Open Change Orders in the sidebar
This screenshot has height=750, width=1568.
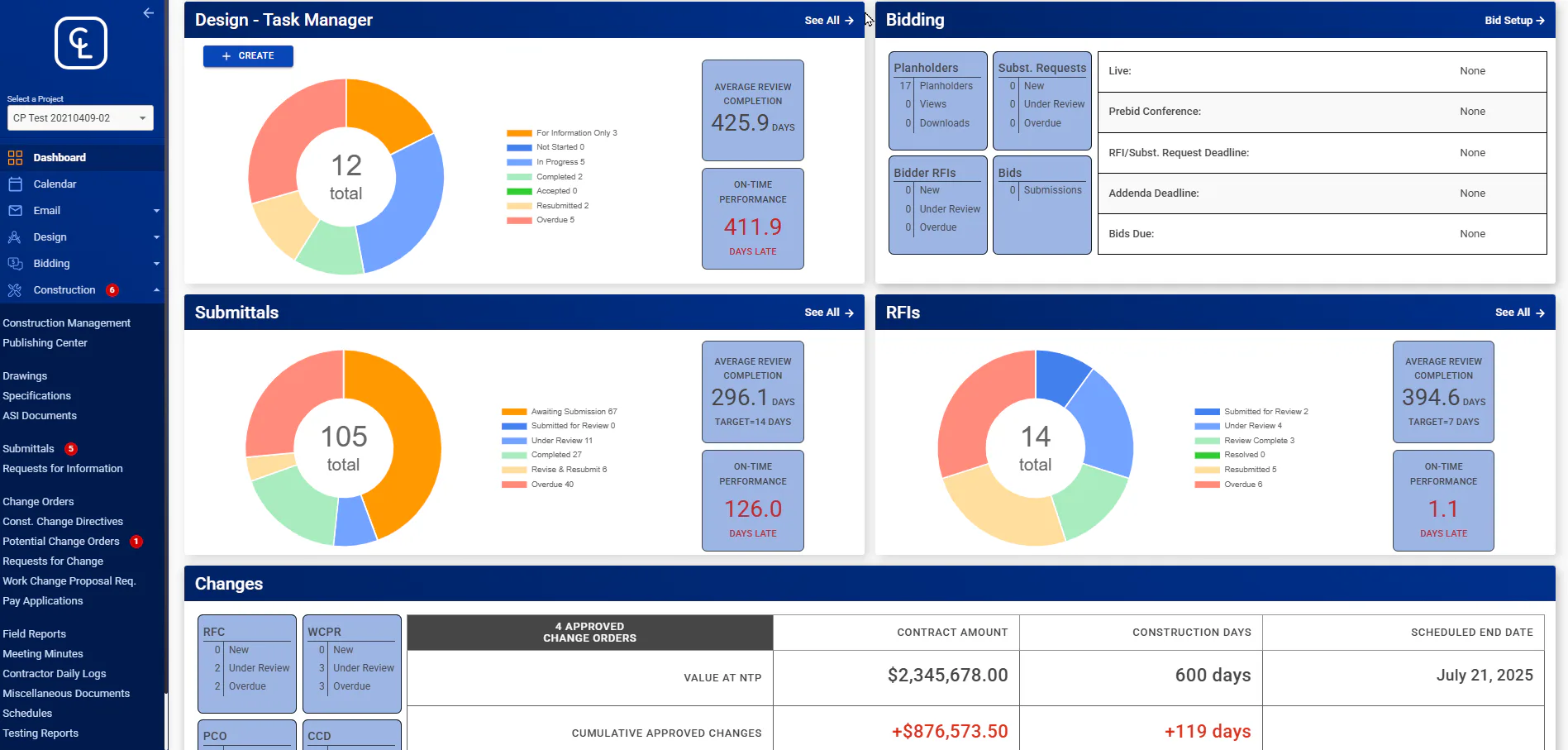tap(38, 502)
